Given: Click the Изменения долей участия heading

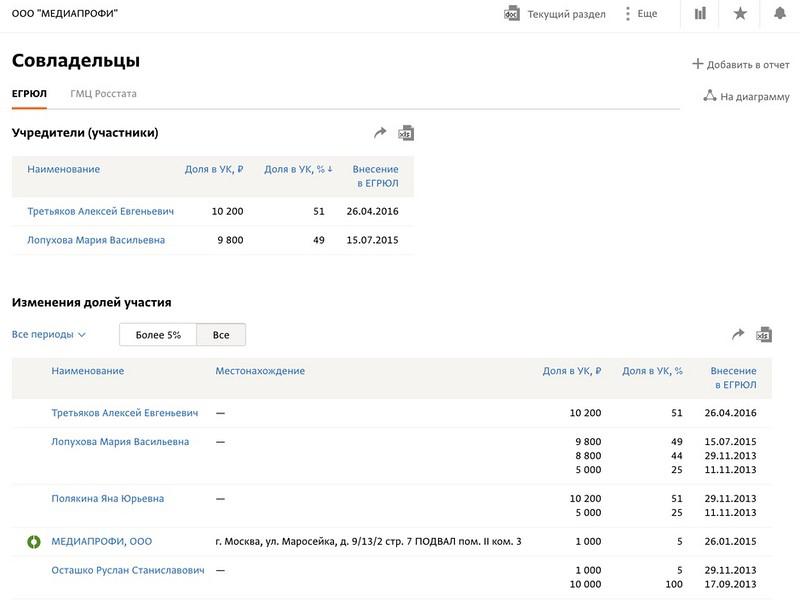Looking at the screenshot, I should [x=91, y=302].
